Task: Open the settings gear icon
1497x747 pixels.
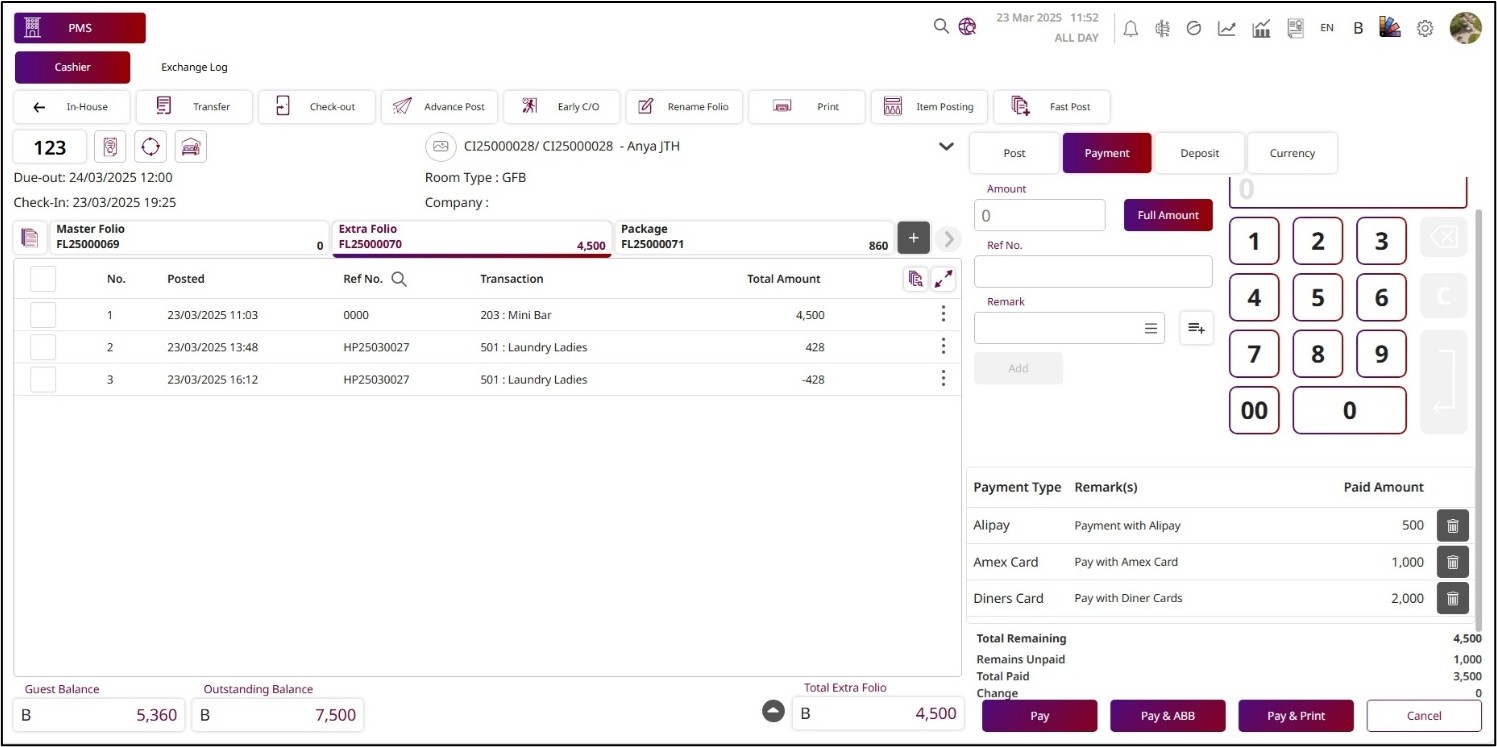Action: click(1425, 28)
